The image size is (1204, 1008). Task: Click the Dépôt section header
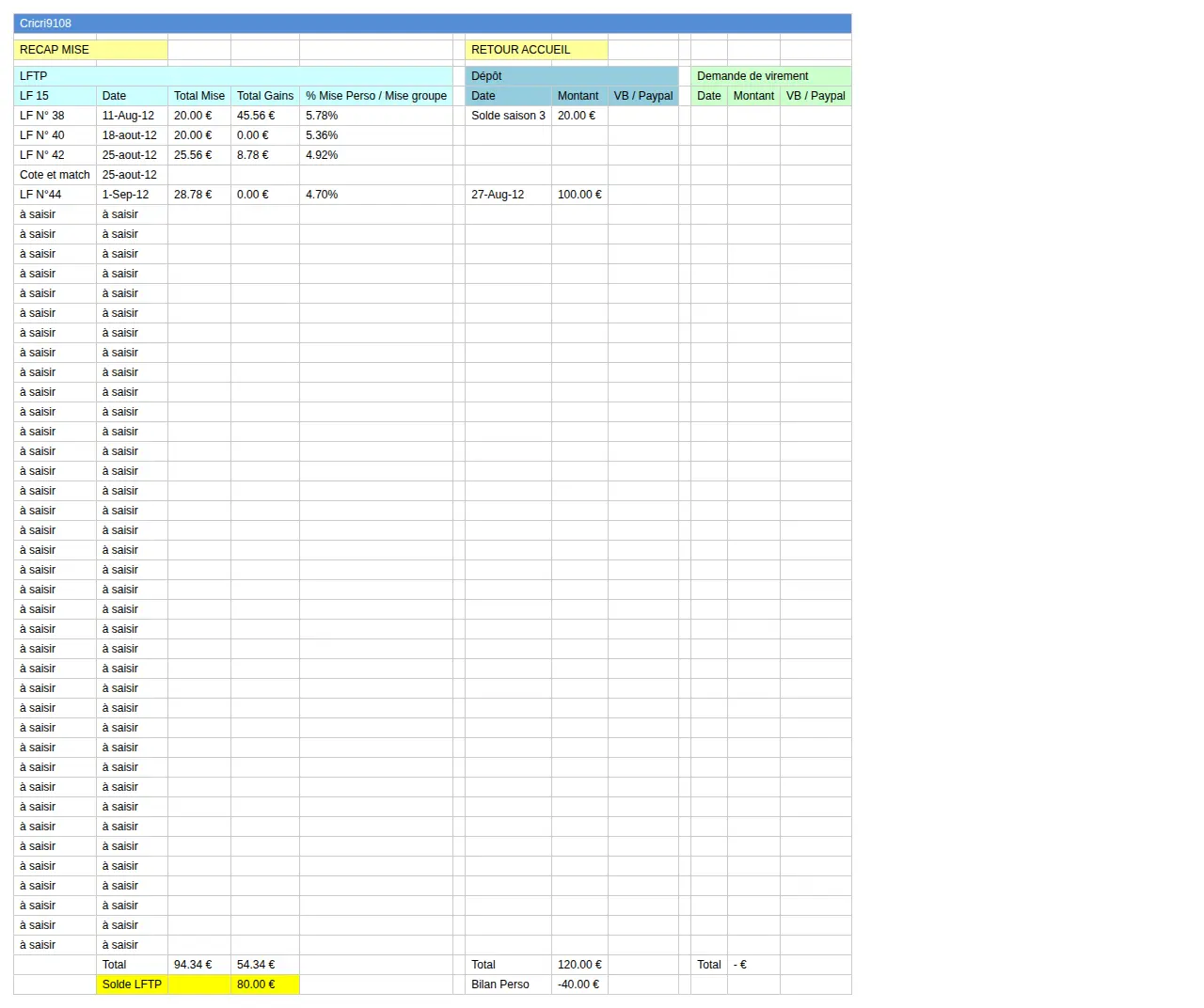(x=572, y=76)
